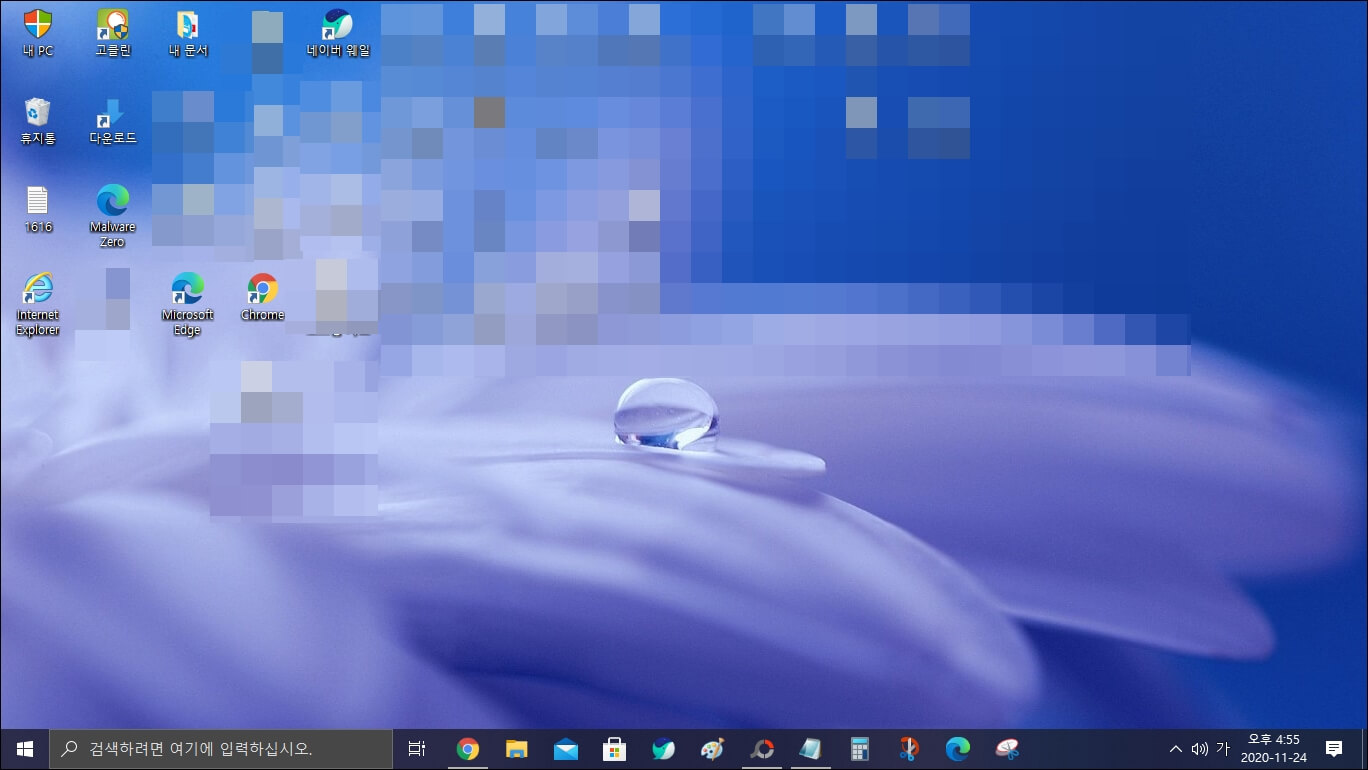Open the Windows Start menu

pyautogui.click(x=24, y=749)
